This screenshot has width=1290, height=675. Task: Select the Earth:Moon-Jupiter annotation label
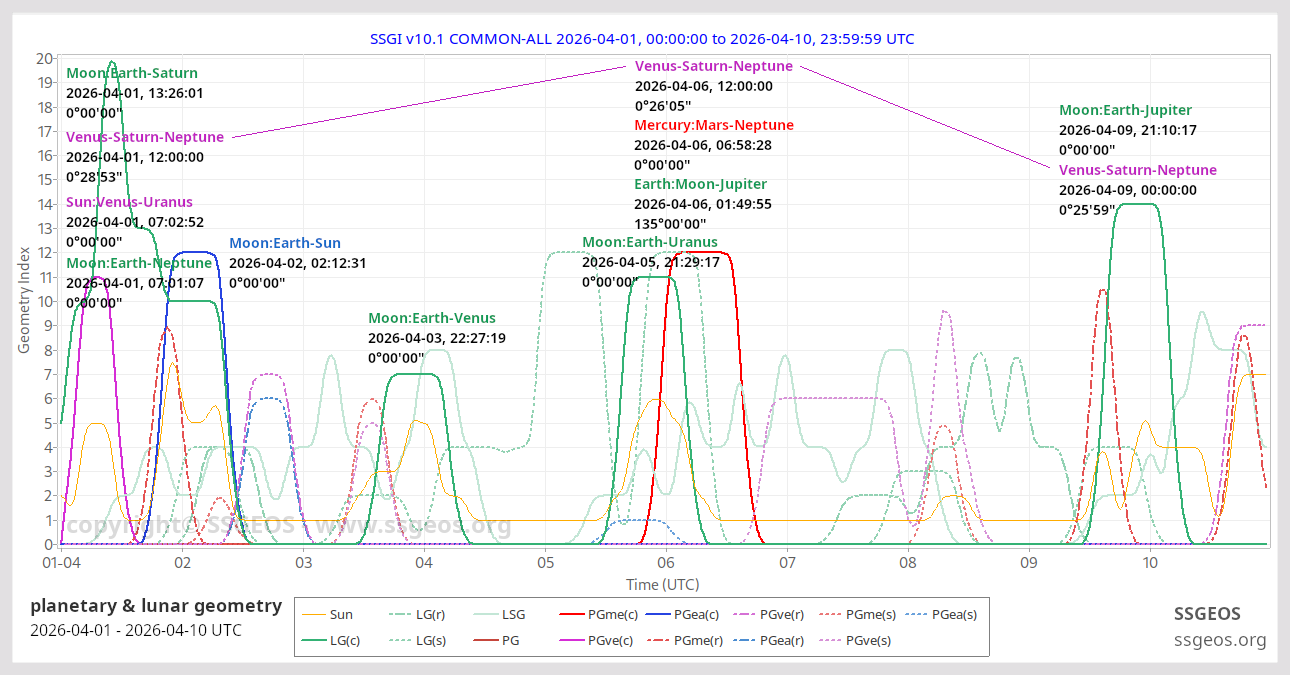700,184
